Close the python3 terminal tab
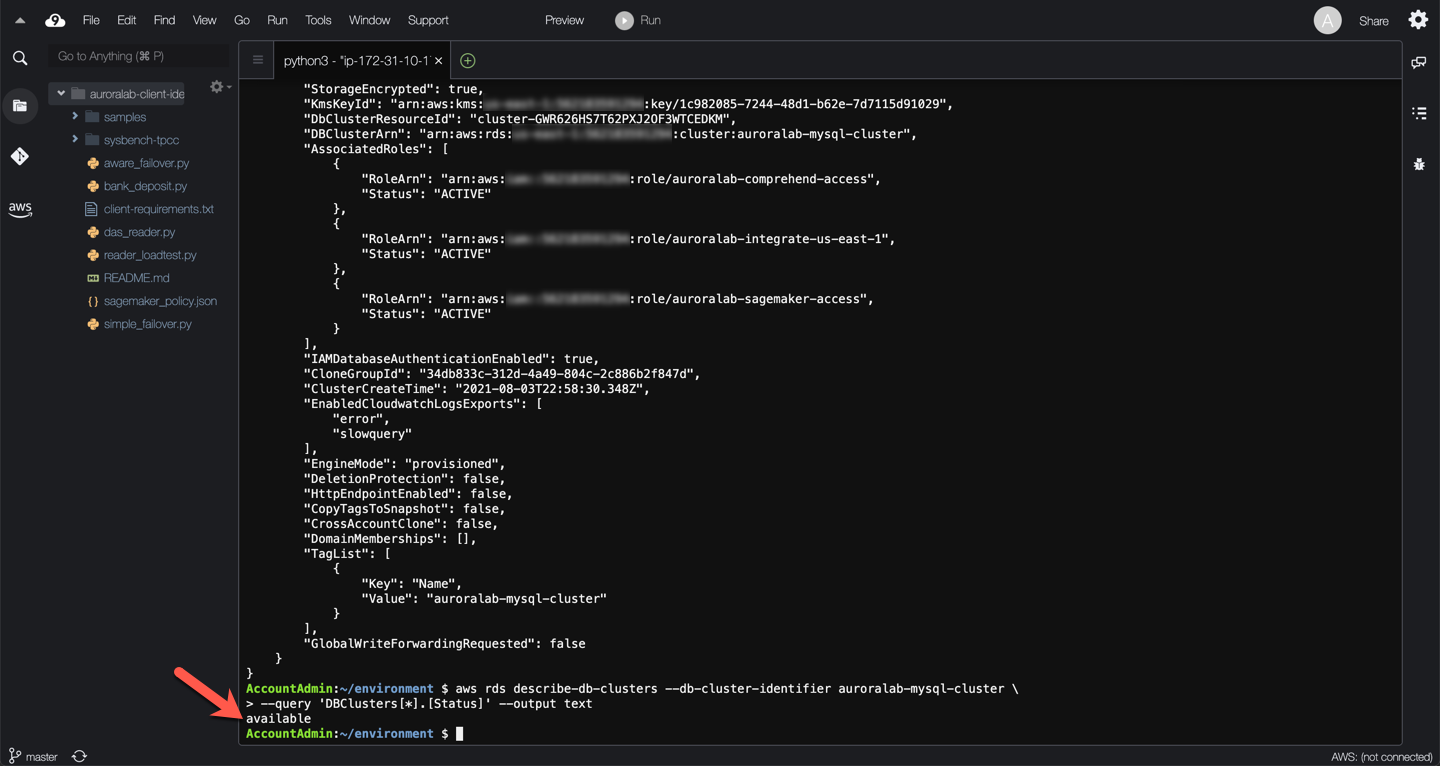The height and width of the screenshot is (766, 1440). coord(438,61)
